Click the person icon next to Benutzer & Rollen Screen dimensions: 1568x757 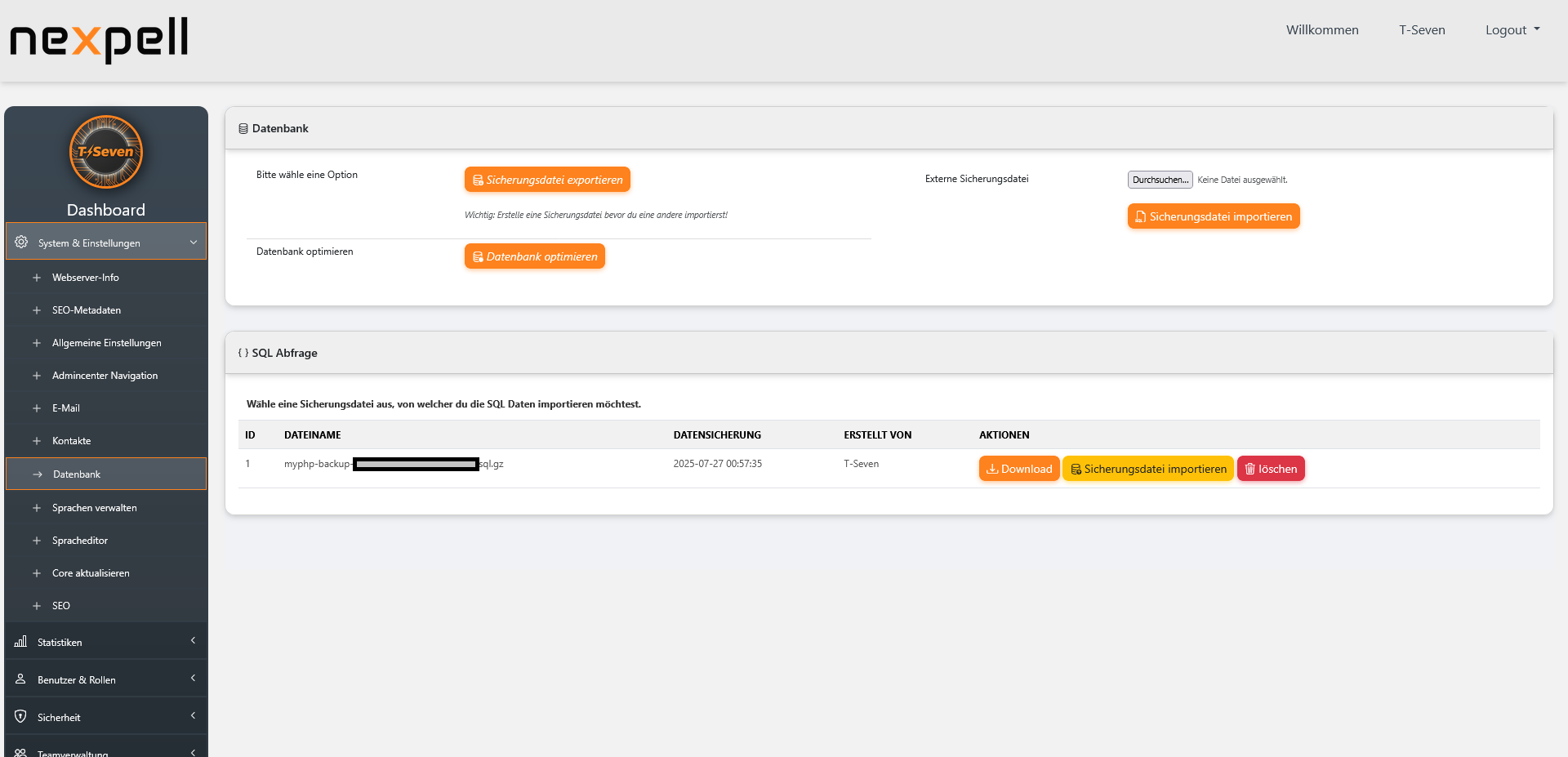pos(20,679)
